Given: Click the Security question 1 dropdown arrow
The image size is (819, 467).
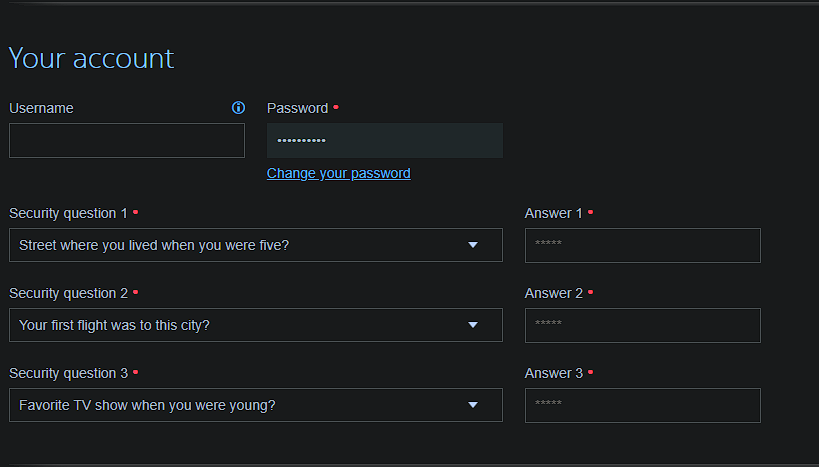Looking at the screenshot, I should coord(473,245).
